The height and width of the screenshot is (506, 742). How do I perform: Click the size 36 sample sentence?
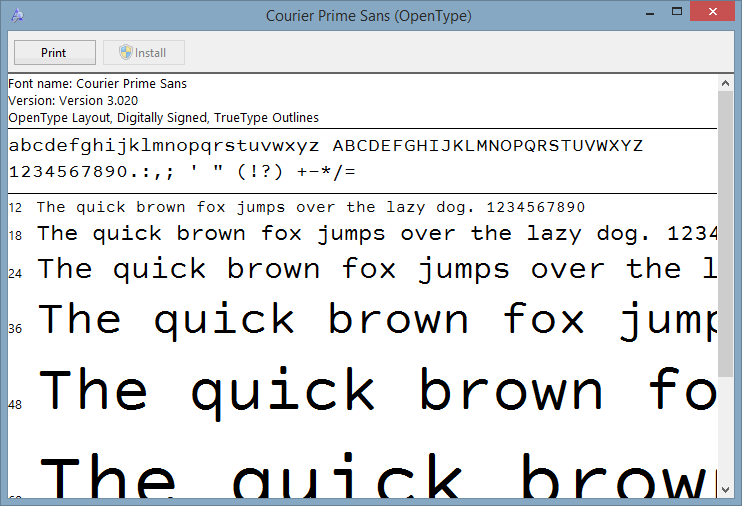click(x=377, y=321)
